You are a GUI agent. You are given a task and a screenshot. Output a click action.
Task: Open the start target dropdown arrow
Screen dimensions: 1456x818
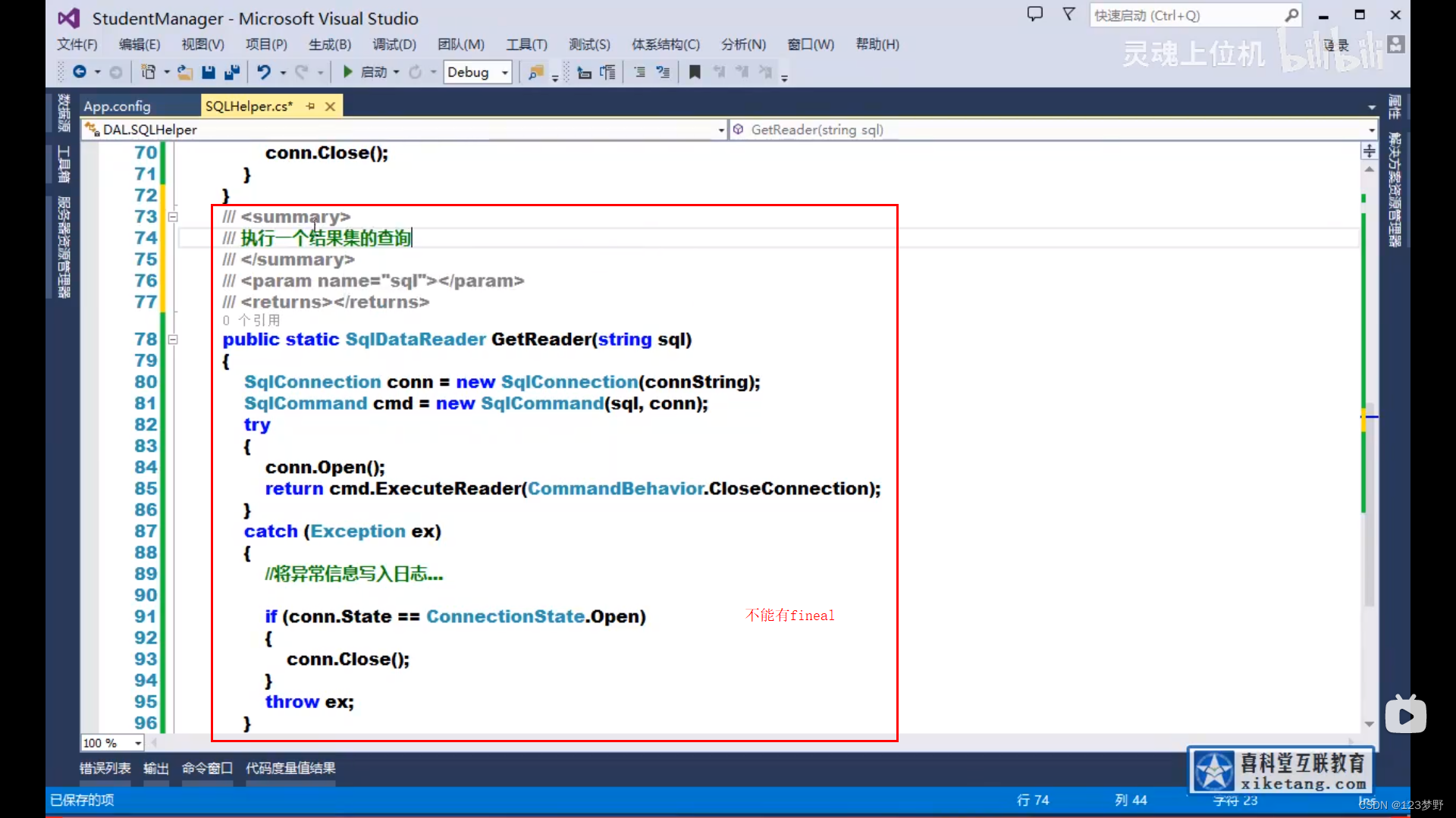coord(397,72)
